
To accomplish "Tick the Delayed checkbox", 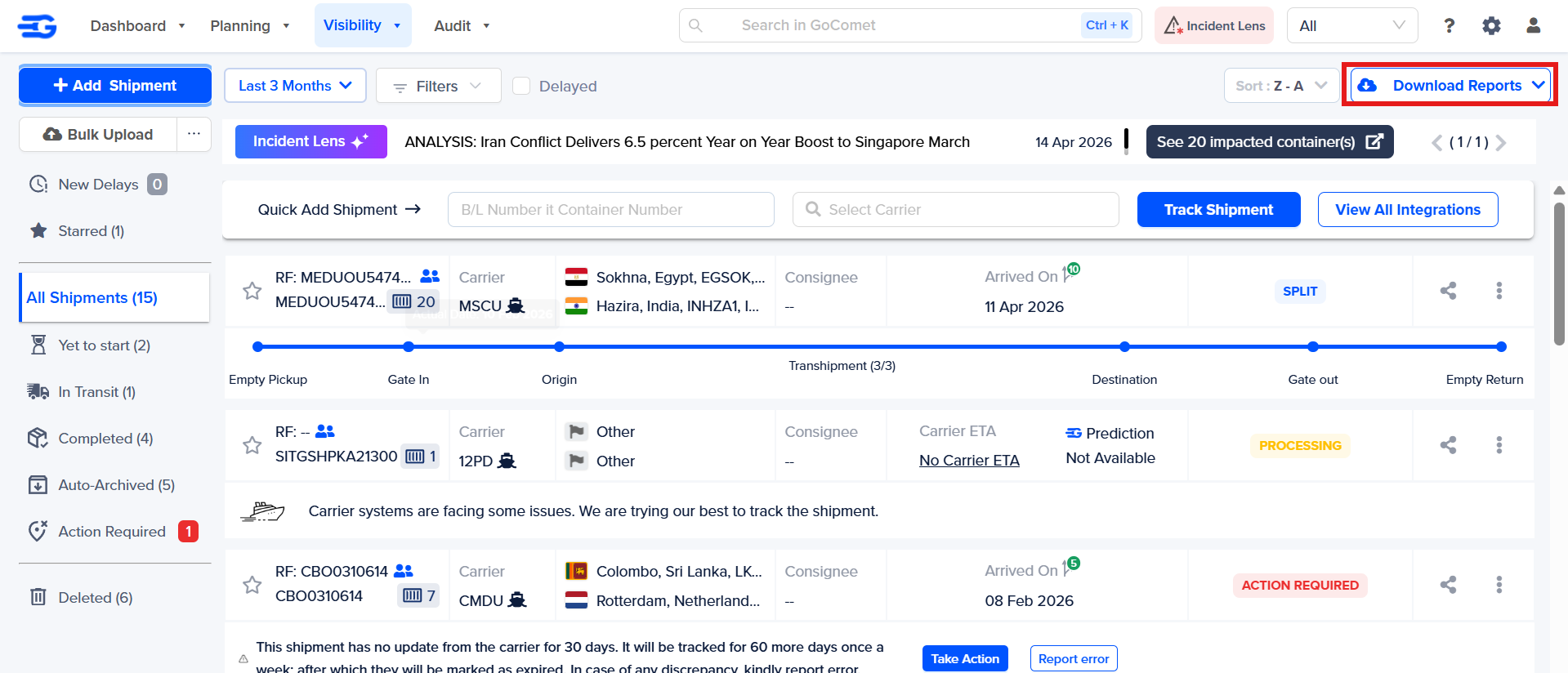I will point(521,86).
